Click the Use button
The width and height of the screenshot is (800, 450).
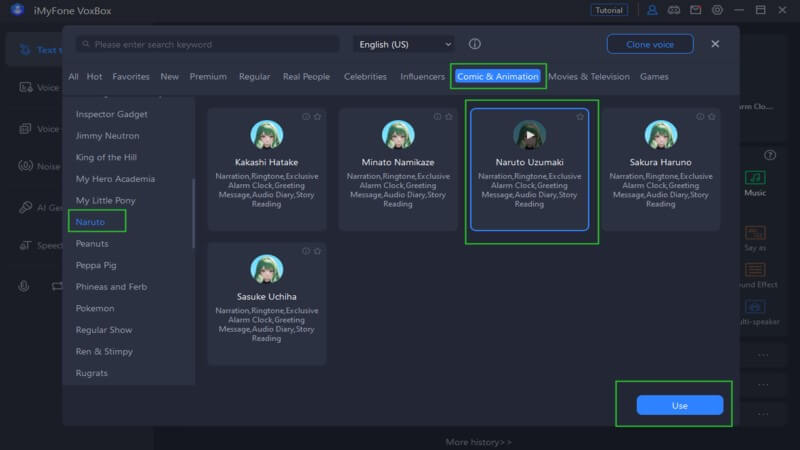click(680, 406)
